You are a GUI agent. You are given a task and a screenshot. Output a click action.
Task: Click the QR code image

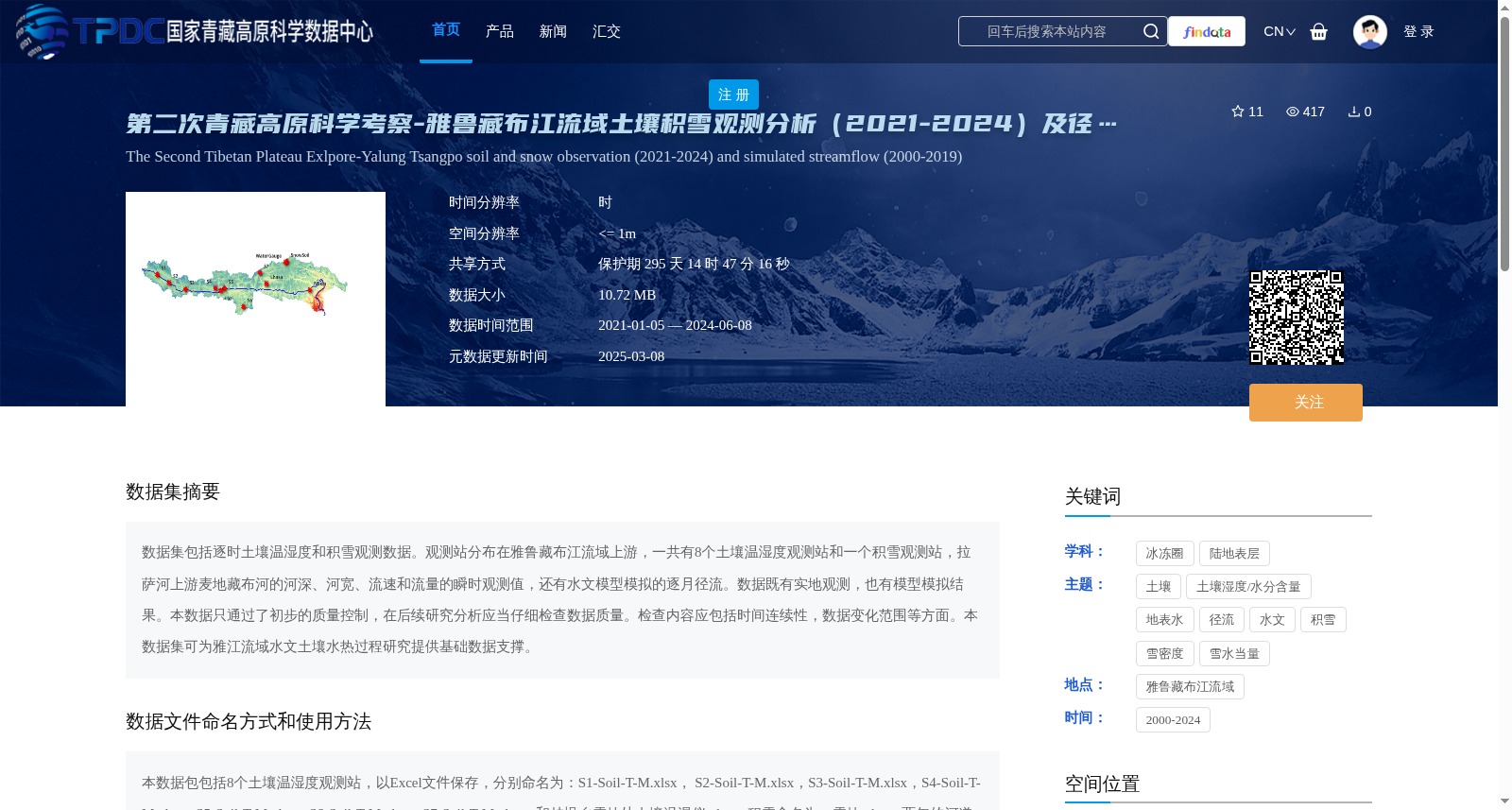(1297, 318)
